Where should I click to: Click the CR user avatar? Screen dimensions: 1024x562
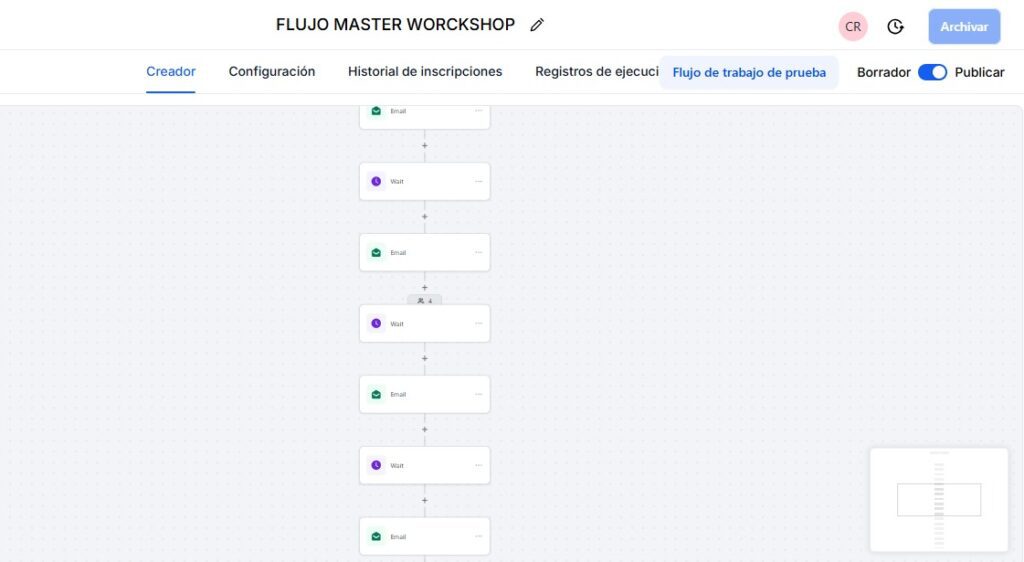pyautogui.click(x=853, y=27)
